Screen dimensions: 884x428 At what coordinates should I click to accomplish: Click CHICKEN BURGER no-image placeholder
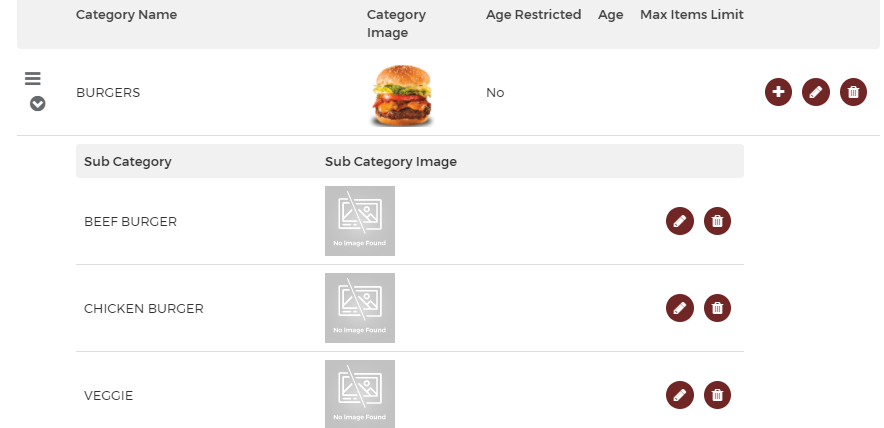pyautogui.click(x=360, y=308)
